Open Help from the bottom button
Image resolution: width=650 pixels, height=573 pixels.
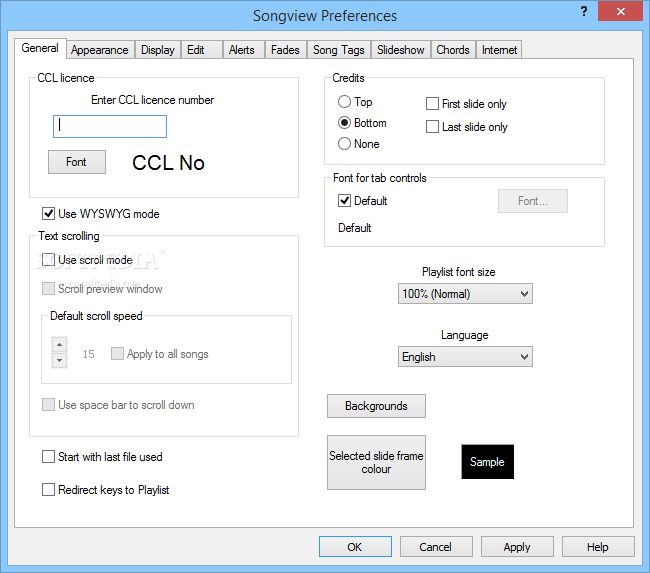[x=598, y=546]
